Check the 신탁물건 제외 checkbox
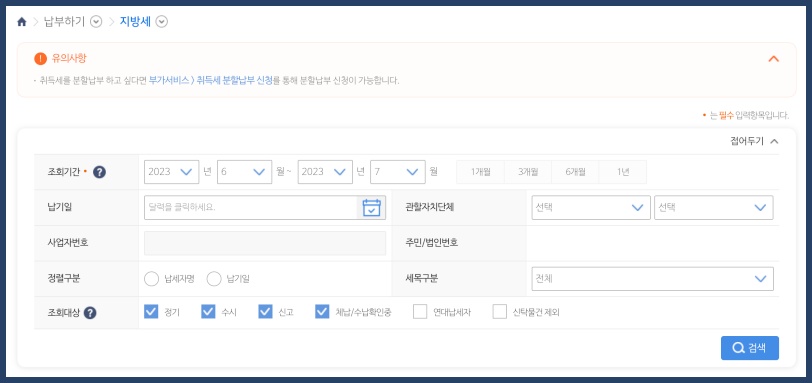This screenshot has width=812, height=383. click(x=500, y=312)
